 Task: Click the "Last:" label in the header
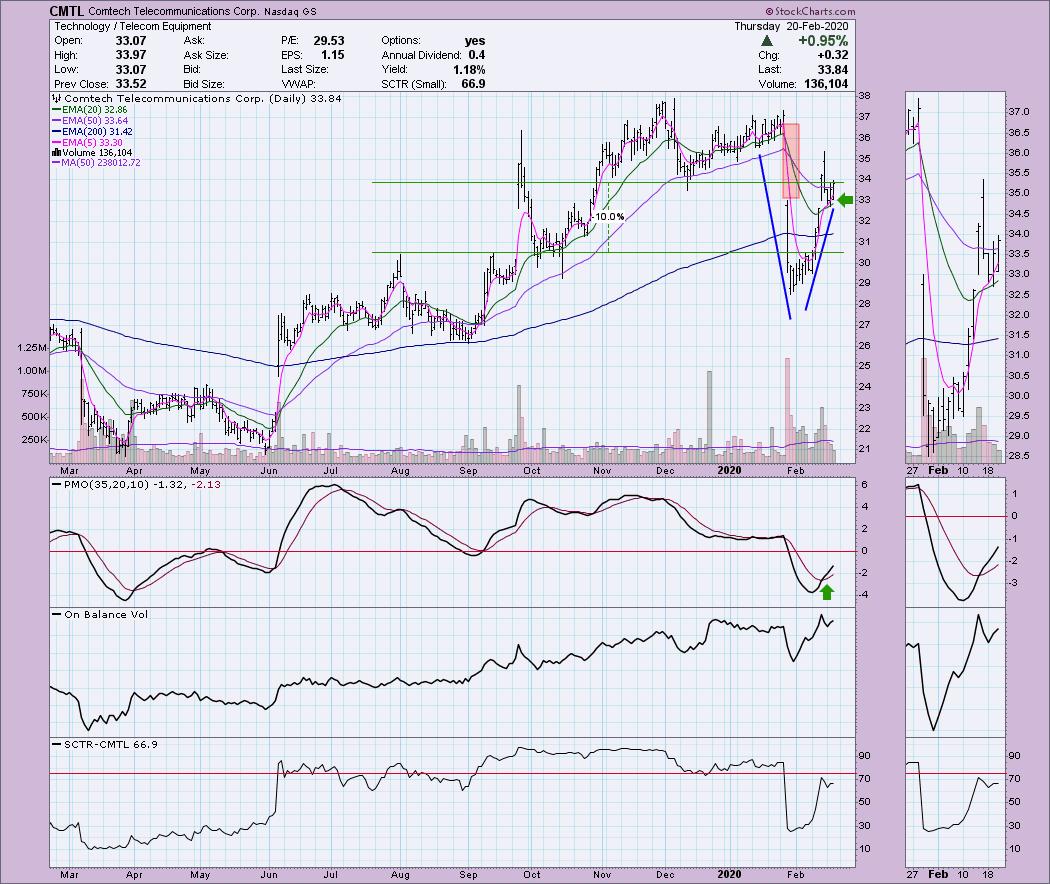(769, 70)
